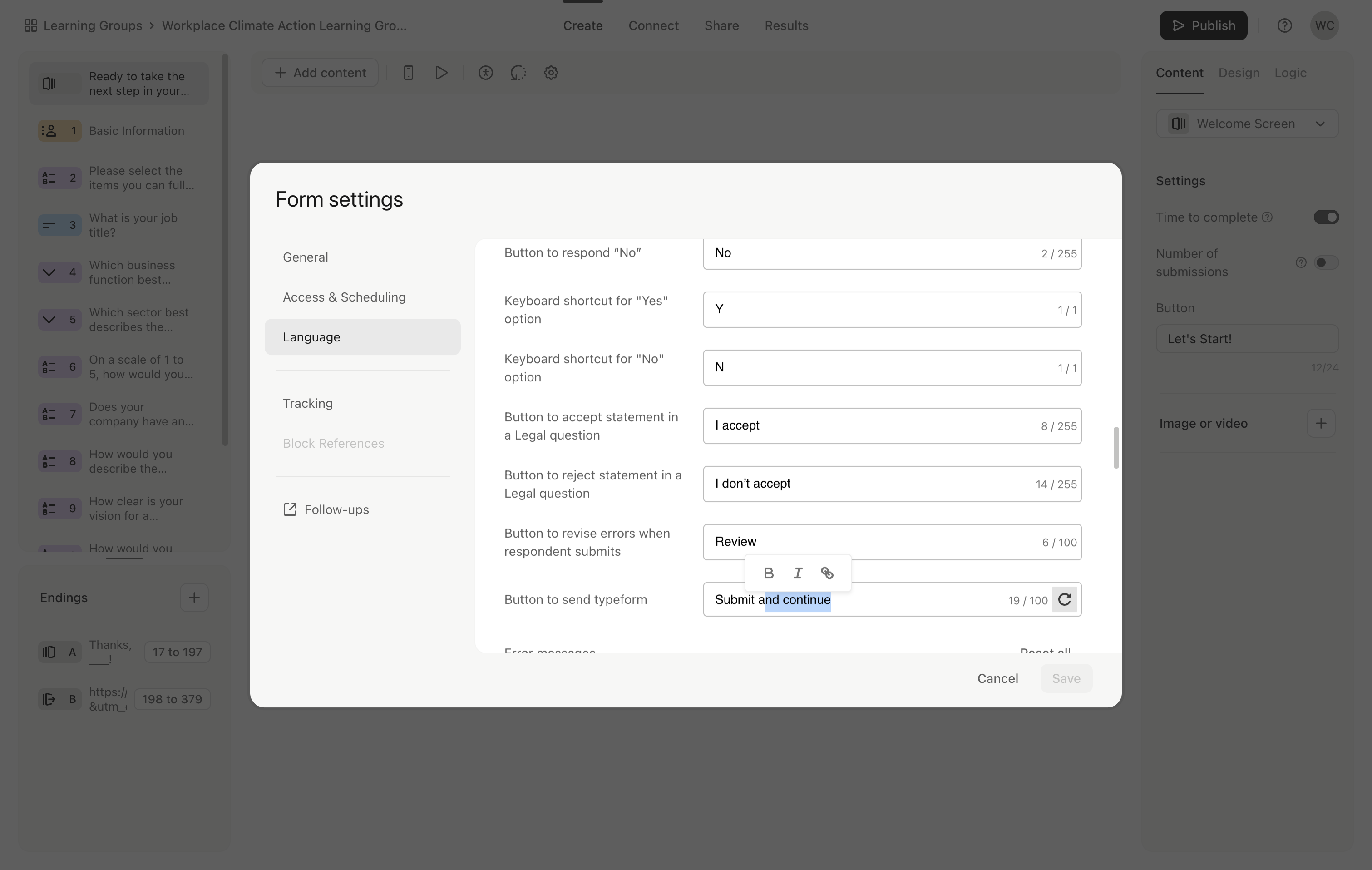1372x870 pixels.
Task: Open the Design panel tab
Action: (x=1239, y=73)
